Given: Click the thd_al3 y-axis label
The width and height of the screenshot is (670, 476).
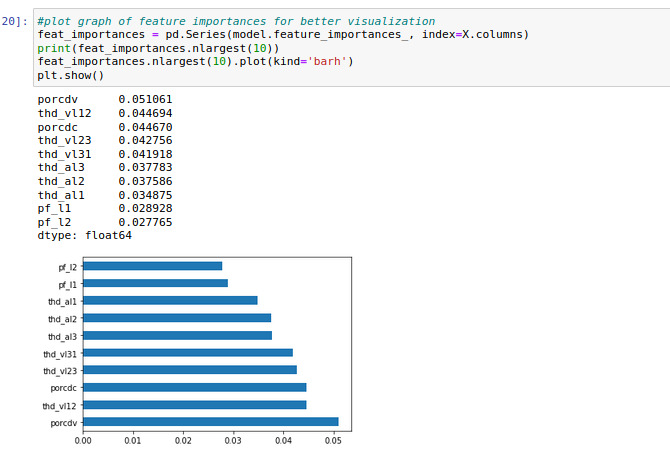Looking at the screenshot, I should coord(61,336).
